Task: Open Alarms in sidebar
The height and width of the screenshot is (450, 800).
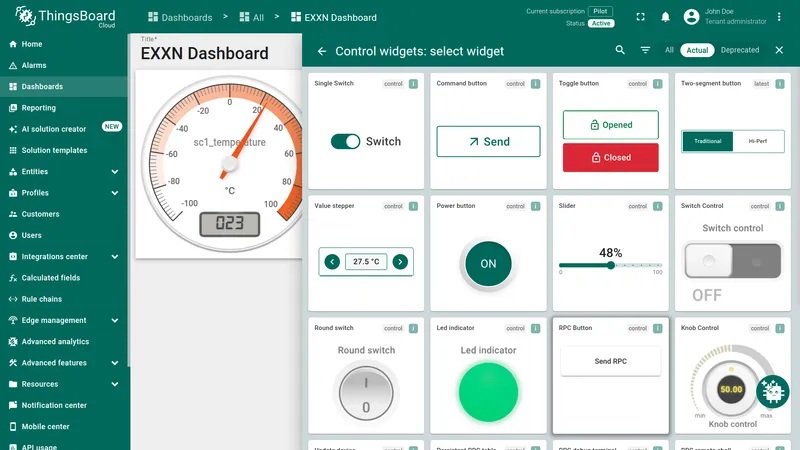Action: point(64,65)
